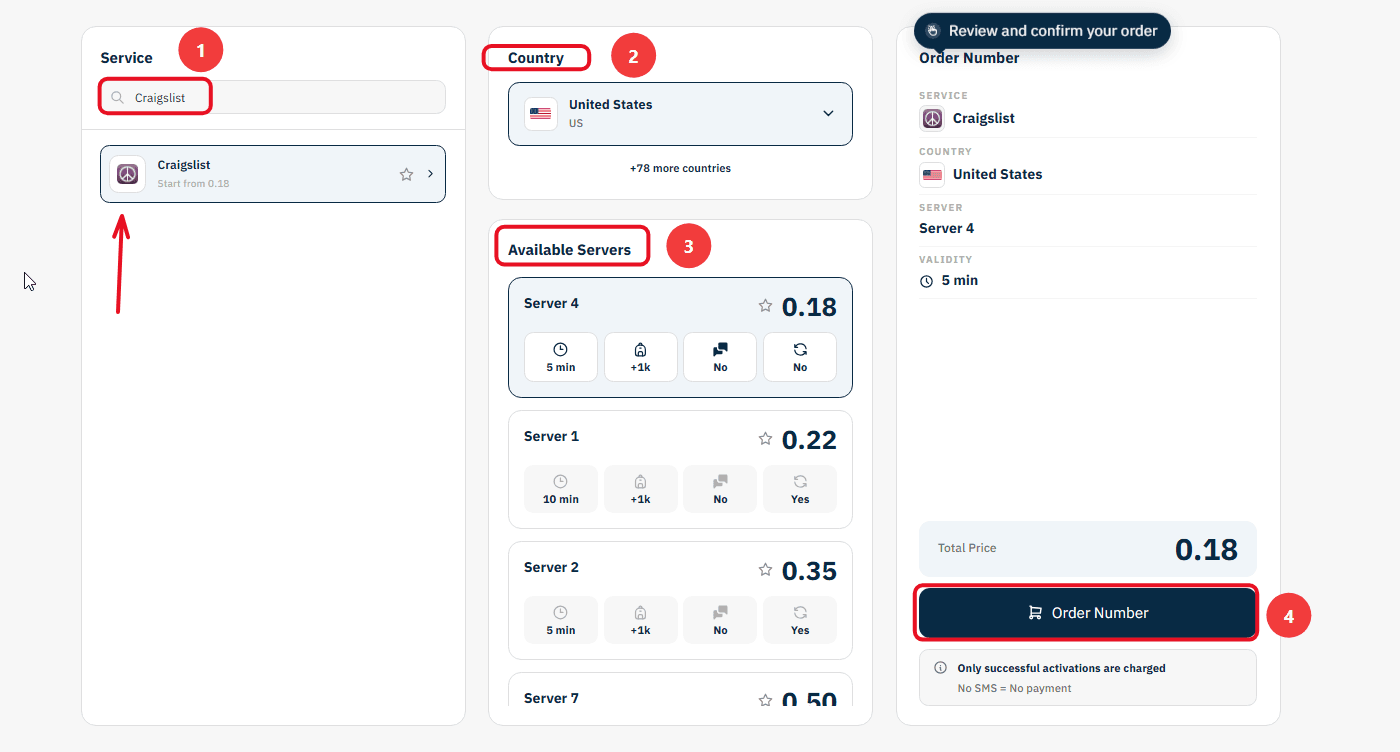Click the US flag in the order summary
This screenshot has width=1400, height=752.
tap(932, 174)
